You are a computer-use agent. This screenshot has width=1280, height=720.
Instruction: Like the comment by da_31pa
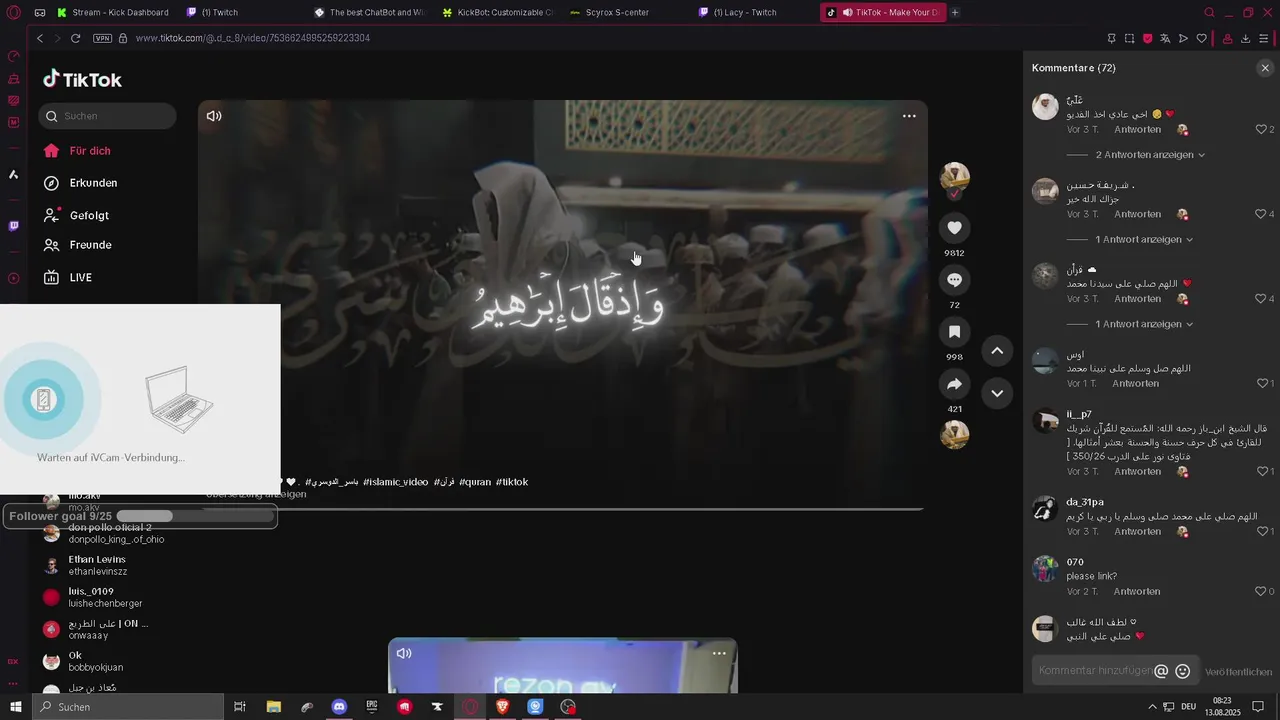[1262, 531]
